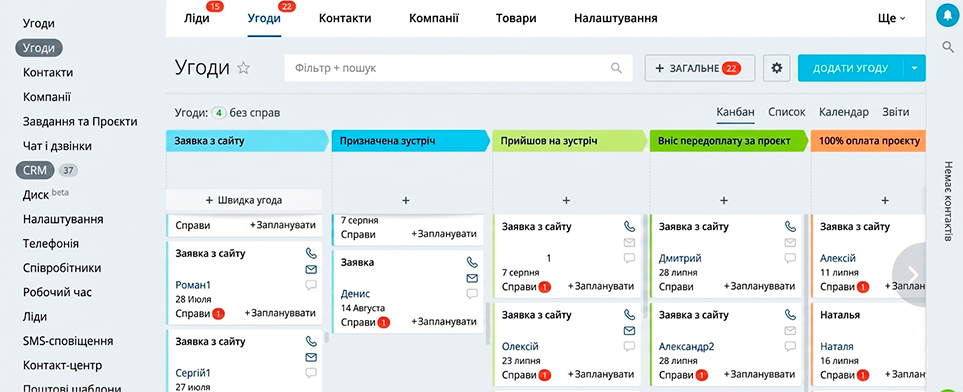Open Робочий час in sidebar

[x=57, y=292]
